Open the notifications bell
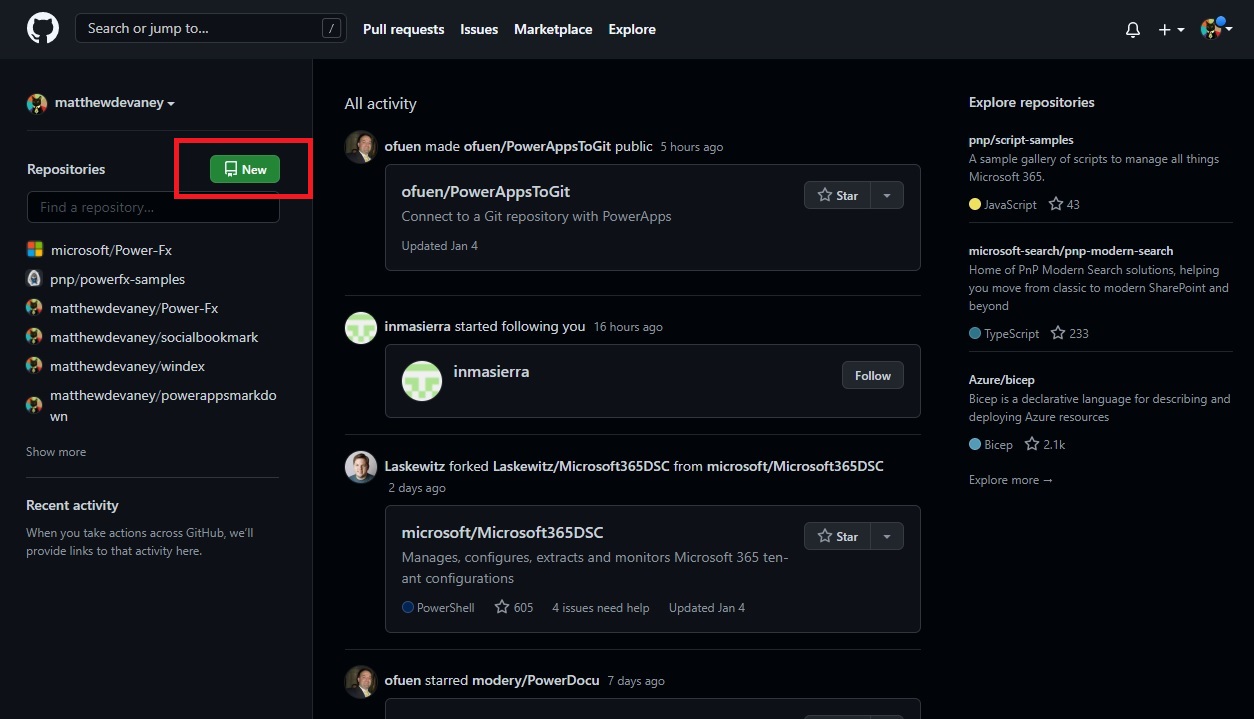 [x=1131, y=29]
